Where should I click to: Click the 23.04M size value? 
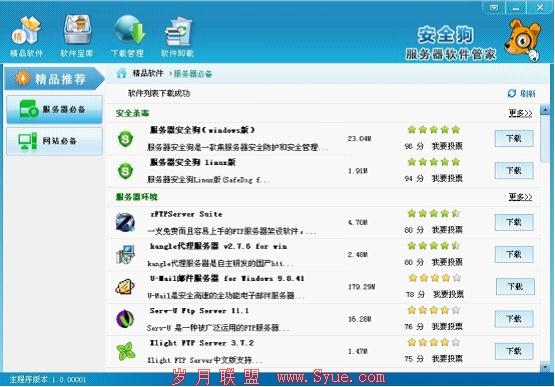[x=359, y=138]
